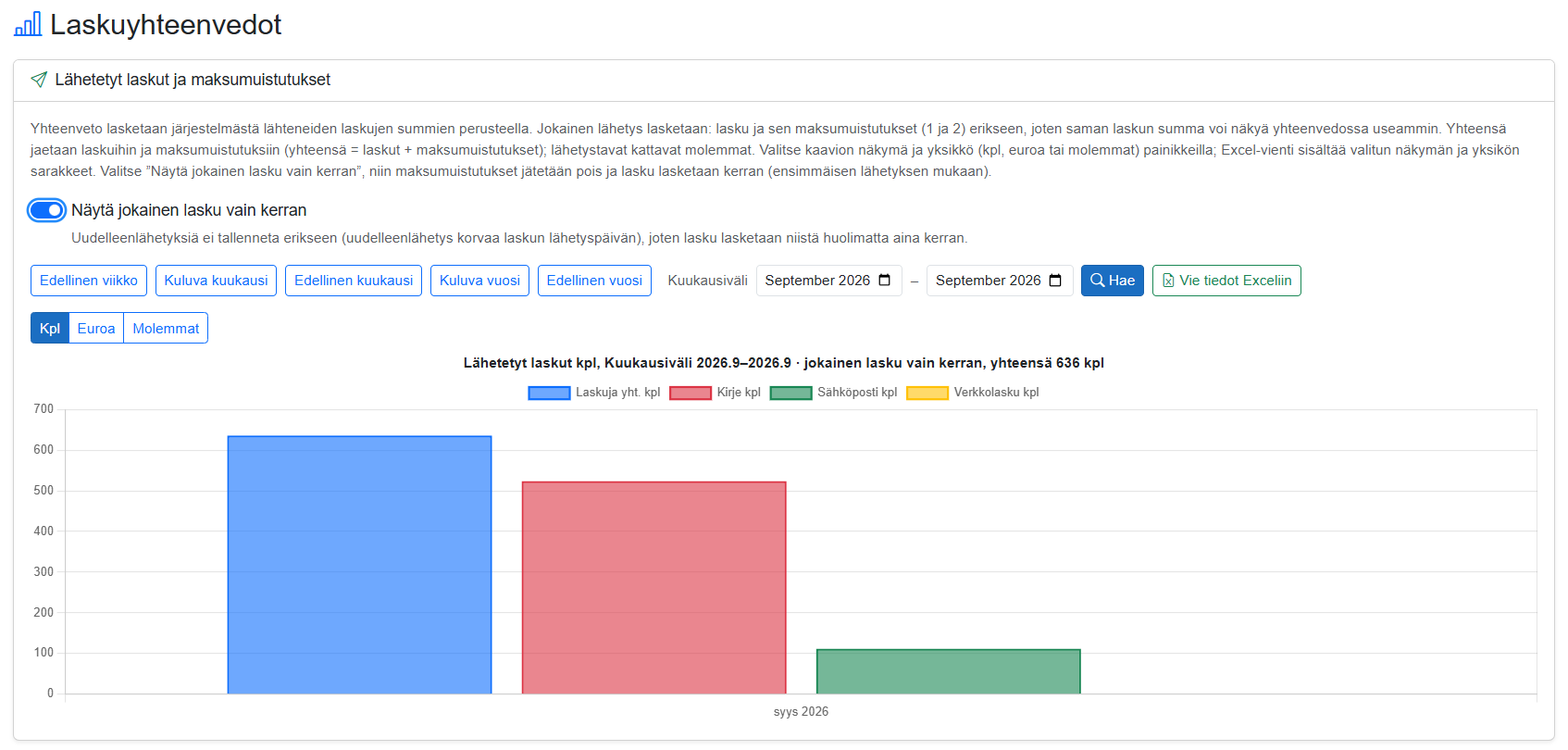
Task: Click the label text 'Näytä jokainen lasku vain kerran'
Action: tap(189, 210)
